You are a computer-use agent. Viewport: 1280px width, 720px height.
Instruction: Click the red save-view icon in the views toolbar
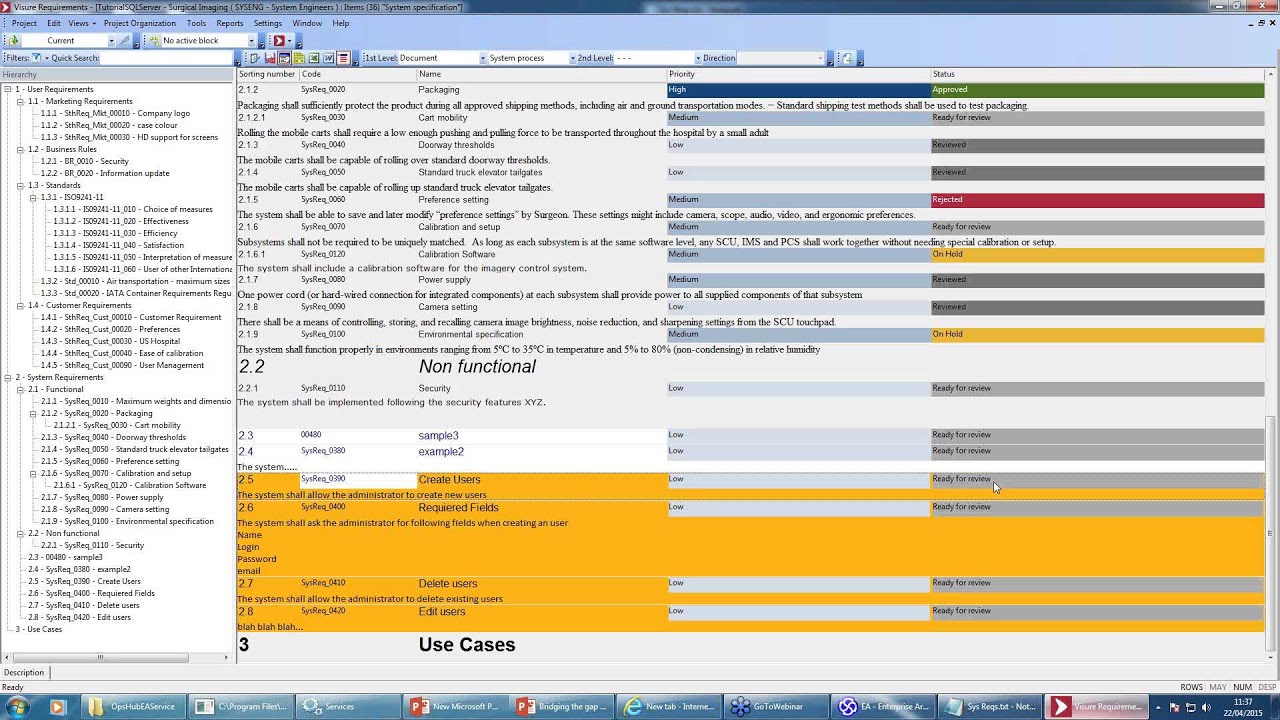270,58
